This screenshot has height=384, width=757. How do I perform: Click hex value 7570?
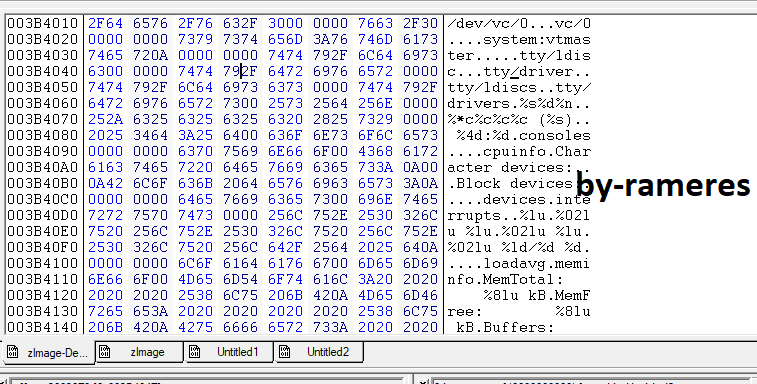(x=151, y=215)
